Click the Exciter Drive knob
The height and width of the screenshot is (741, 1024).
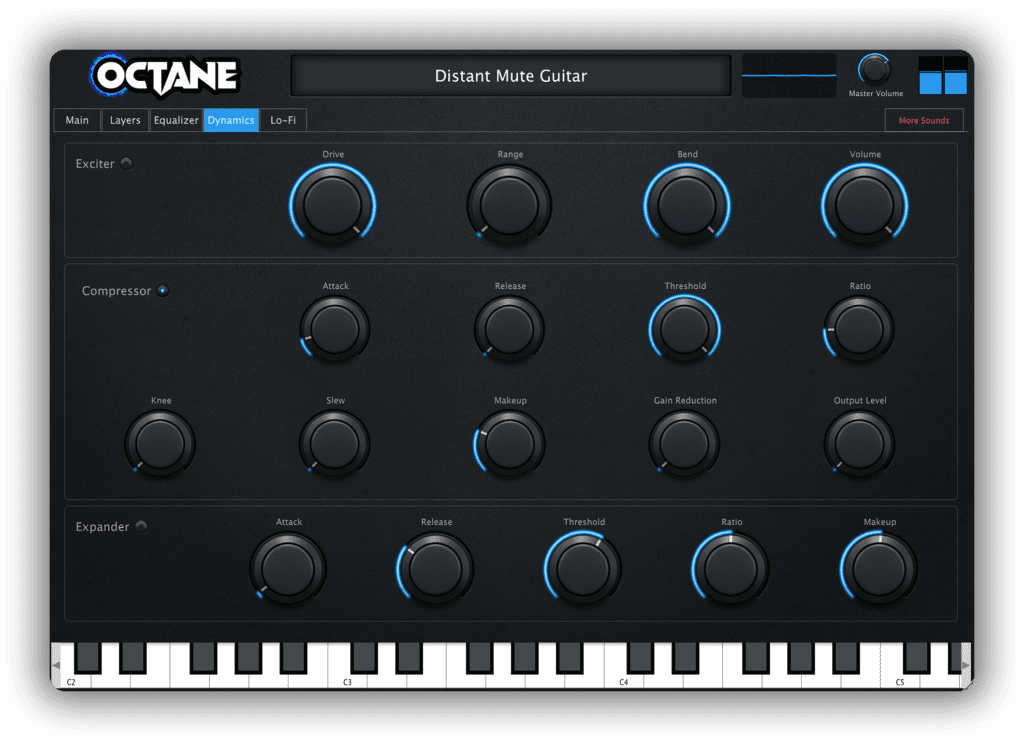pos(332,204)
